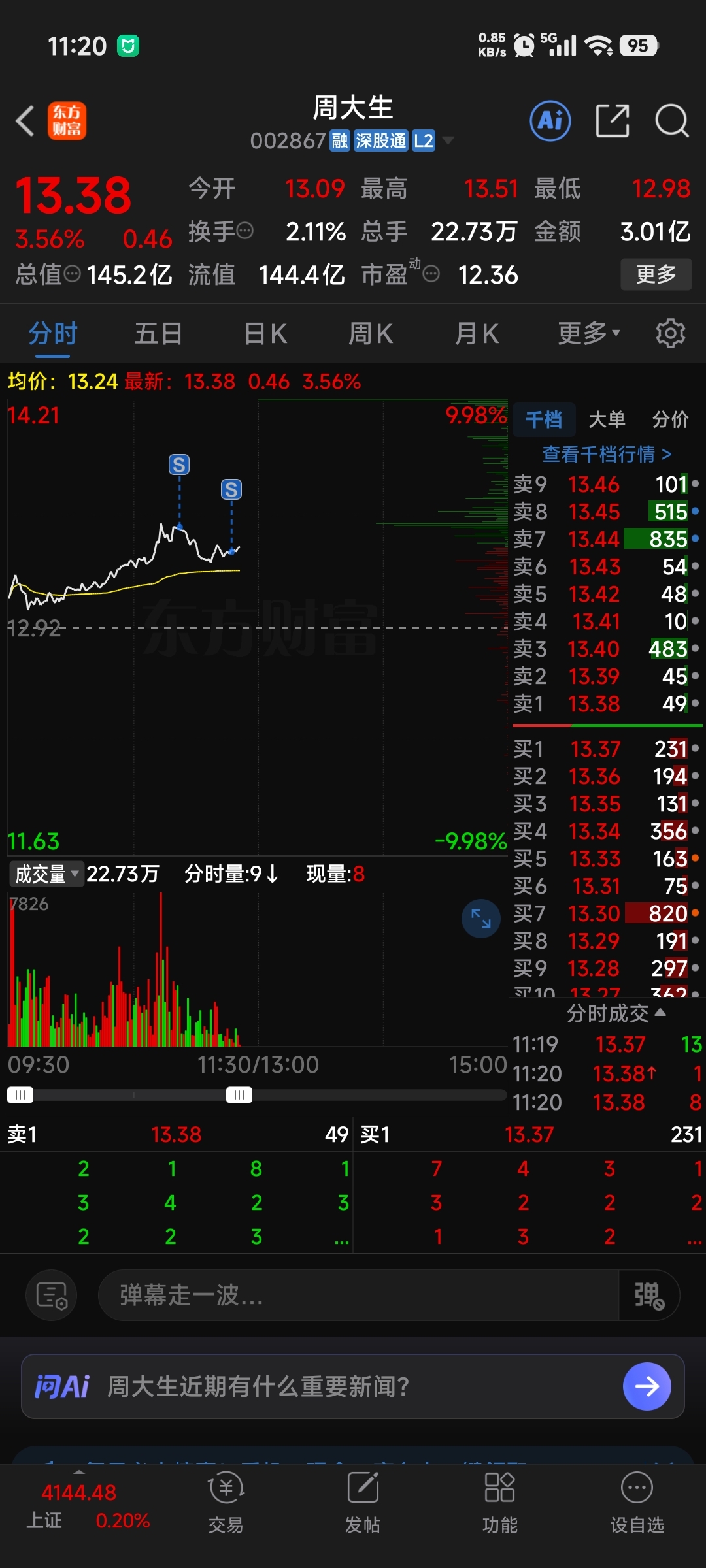Tap the 融 margin badge
706x1568 pixels.
pos(339,140)
